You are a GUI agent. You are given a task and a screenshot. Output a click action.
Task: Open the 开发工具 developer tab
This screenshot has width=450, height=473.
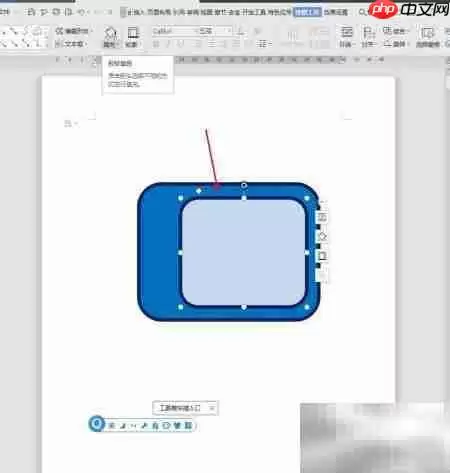coord(254,12)
